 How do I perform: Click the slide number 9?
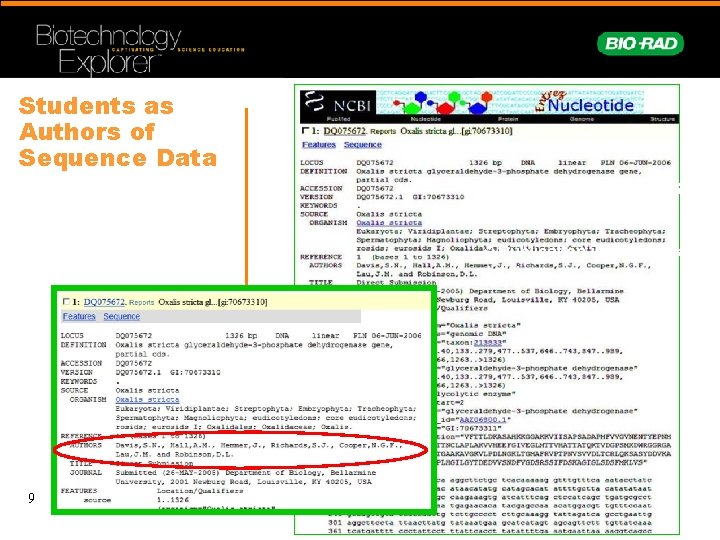31,498
